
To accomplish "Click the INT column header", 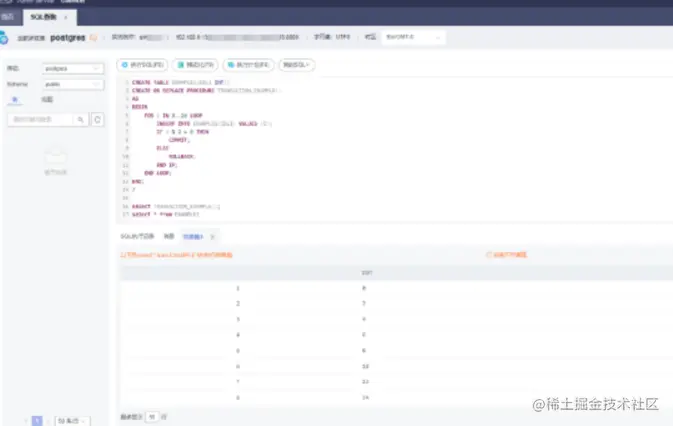I will click(x=367, y=273).
